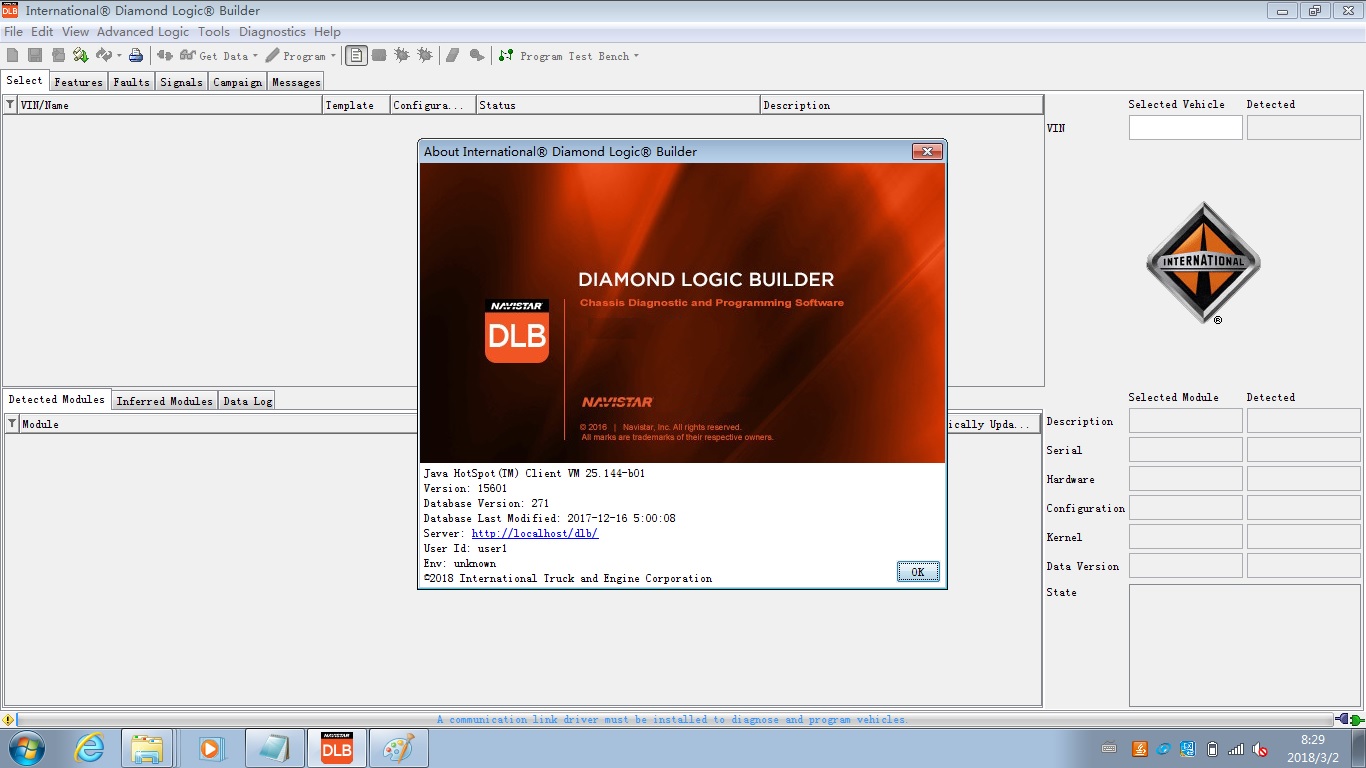The image size is (1366, 768).
Task: Click the connector plug toolbar icon
Action: (165, 56)
